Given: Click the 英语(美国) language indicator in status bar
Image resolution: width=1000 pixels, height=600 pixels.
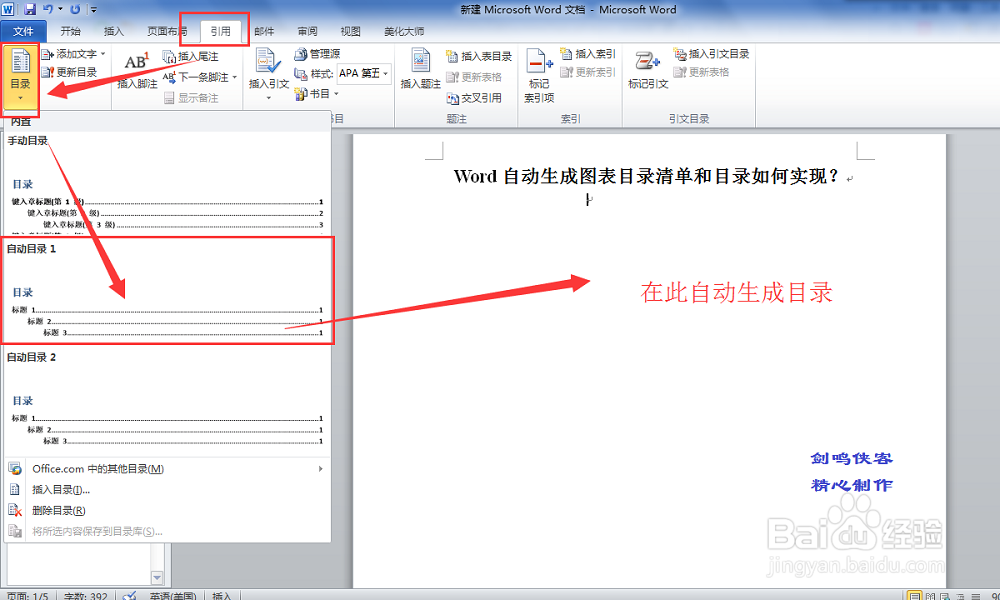Looking at the screenshot, I should (x=172, y=596).
